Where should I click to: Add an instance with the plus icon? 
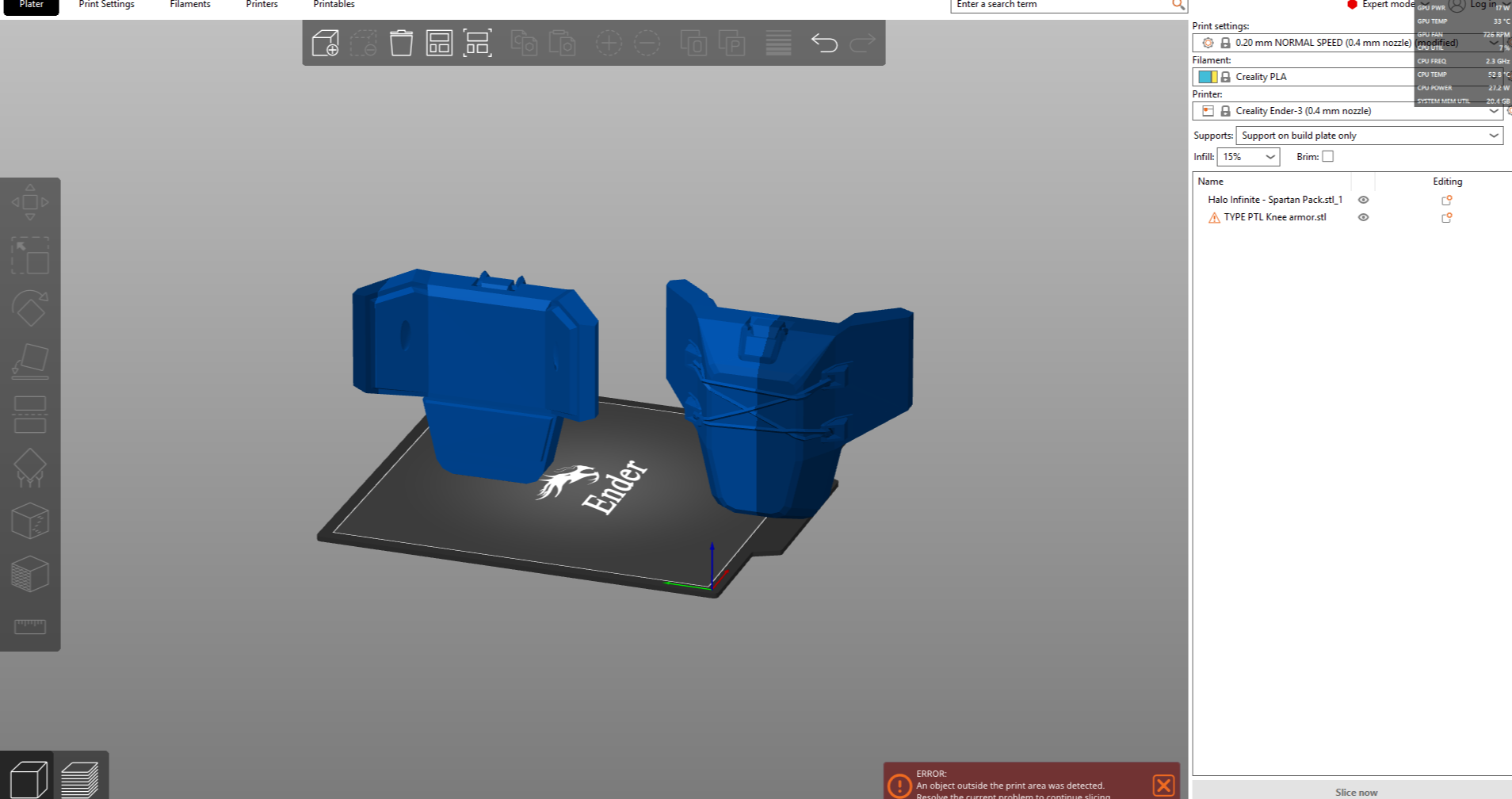click(609, 43)
